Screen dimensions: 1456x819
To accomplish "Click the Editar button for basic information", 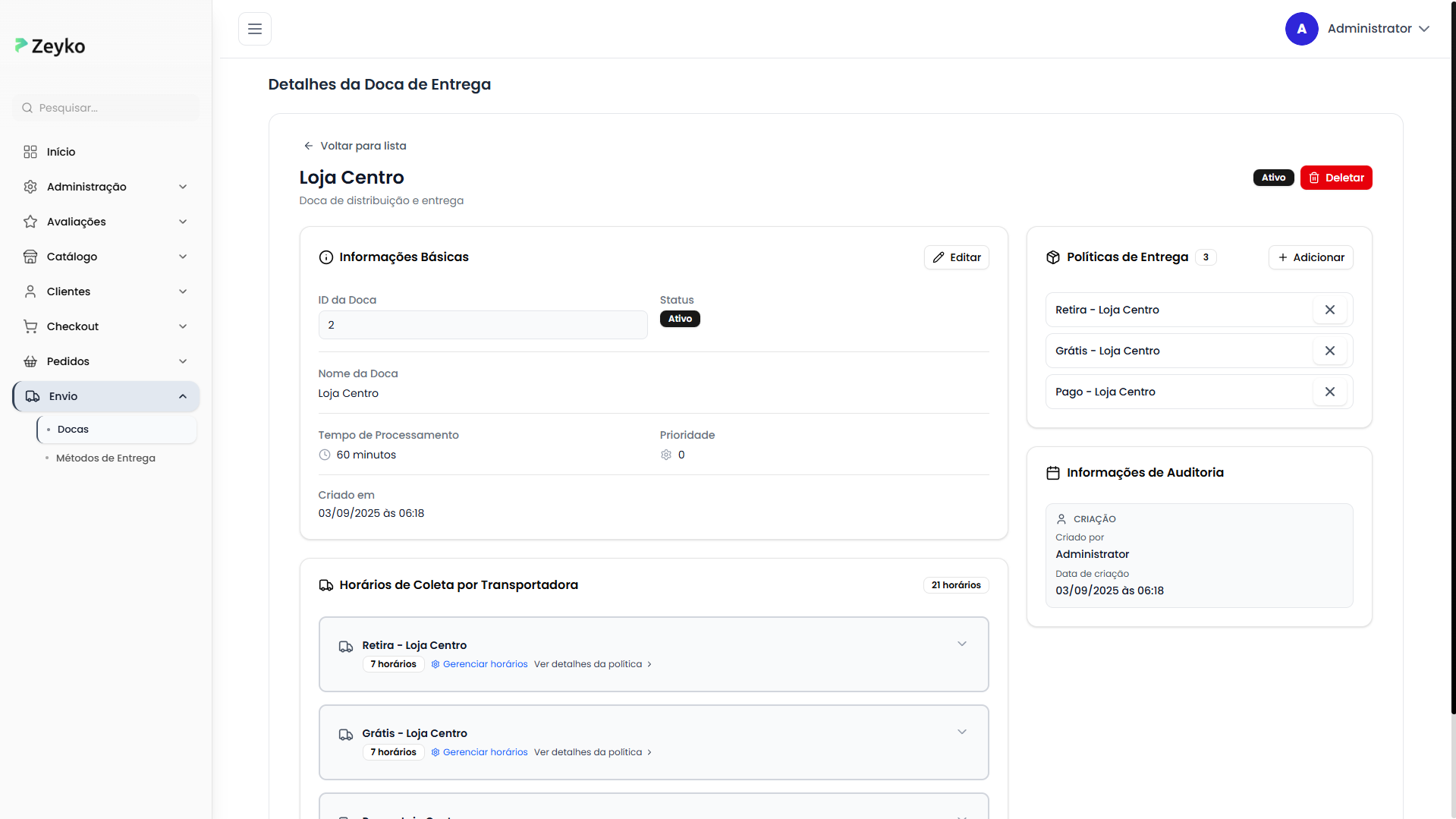I will [956, 257].
